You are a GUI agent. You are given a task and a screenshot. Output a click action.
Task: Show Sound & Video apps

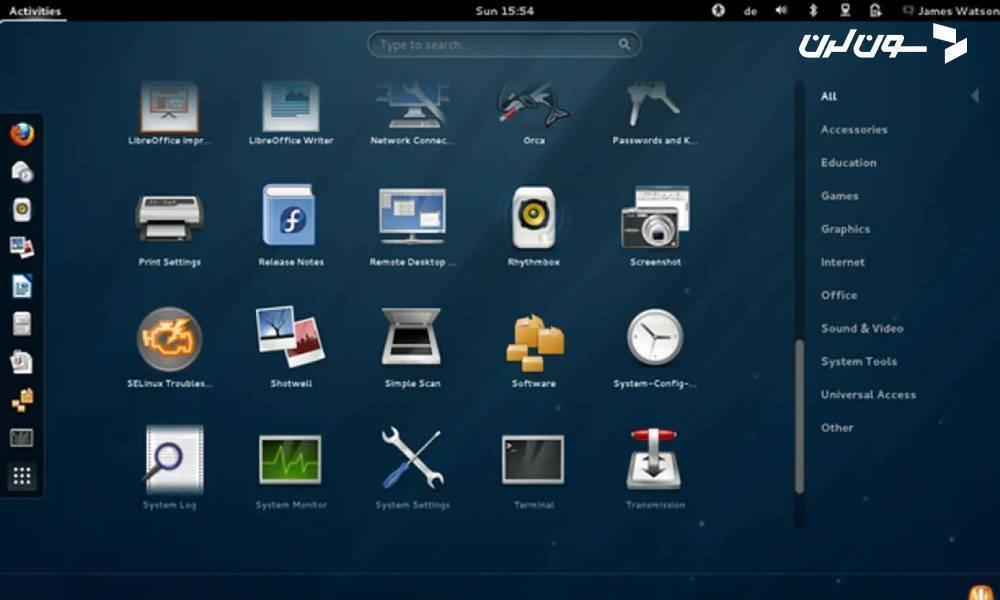click(862, 328)
